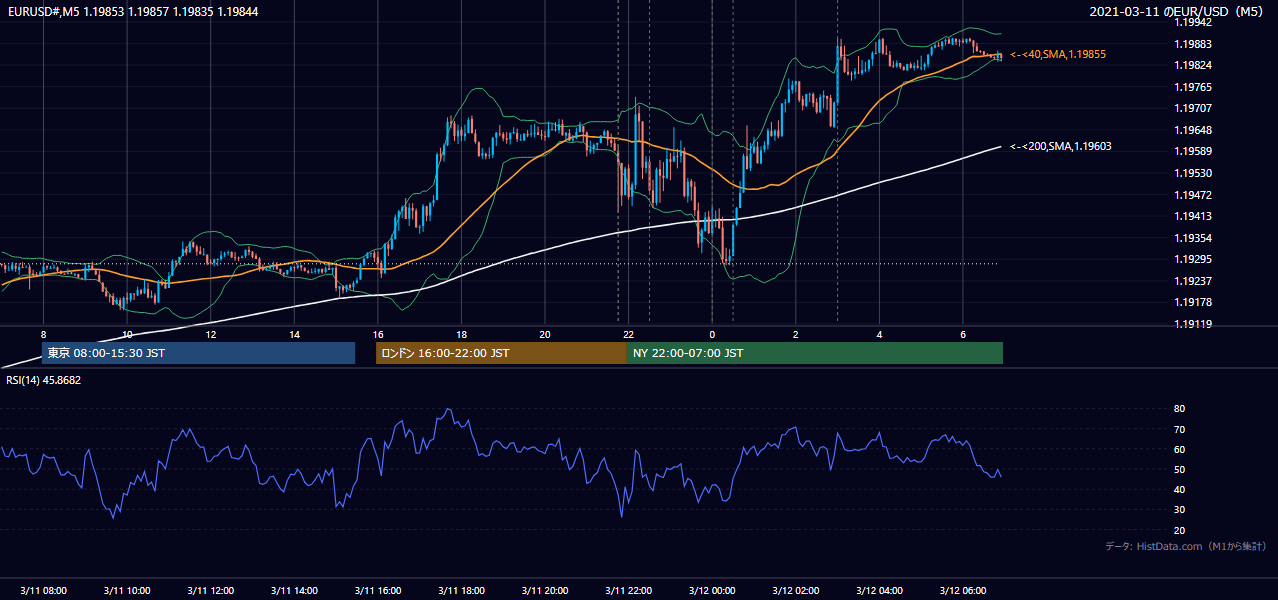Click RSI scale level 50
The height and width of the screenshot is (600, 1278).
1179,469
